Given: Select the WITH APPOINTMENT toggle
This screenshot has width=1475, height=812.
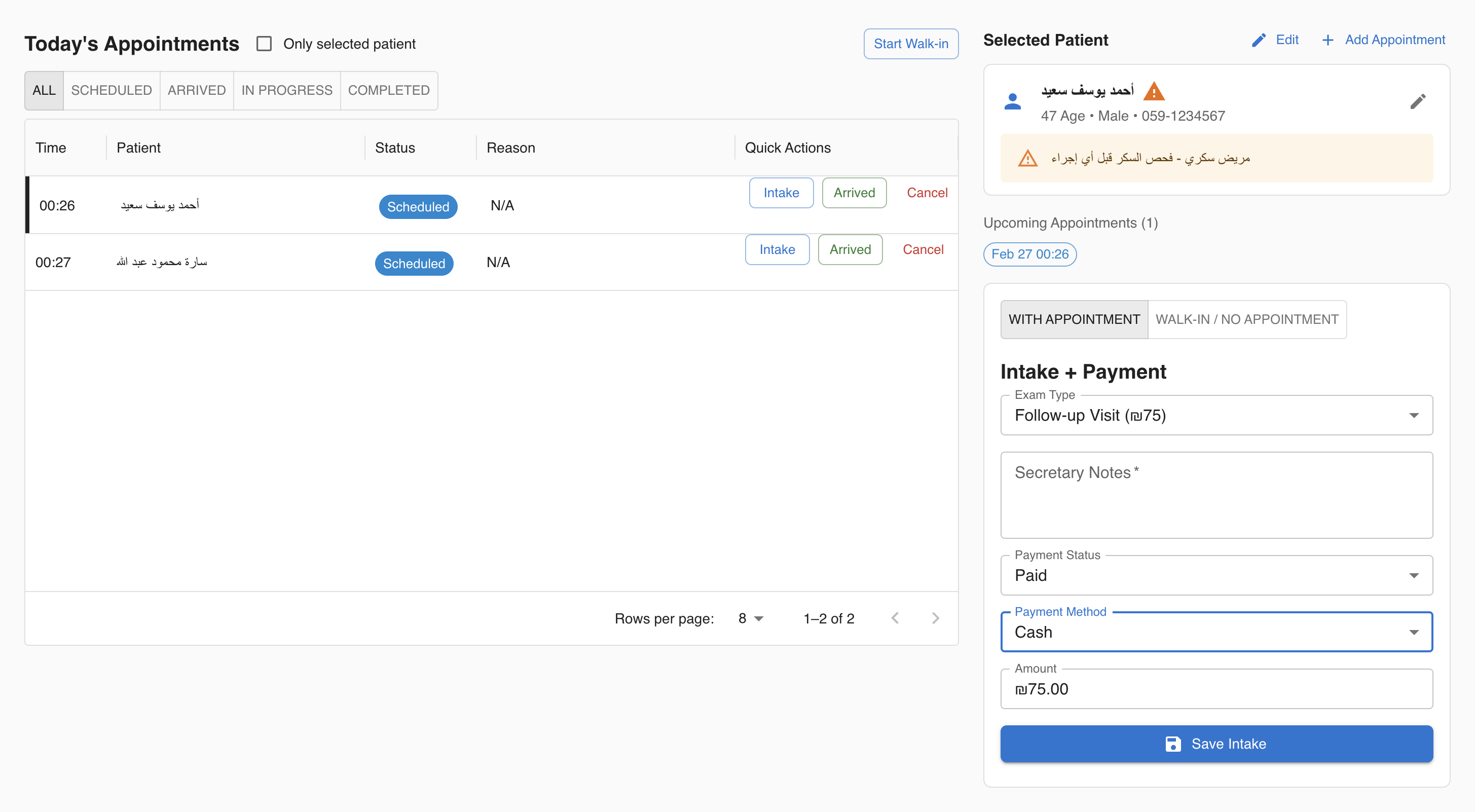Looking at the screenshot, I should (1074, 319).
